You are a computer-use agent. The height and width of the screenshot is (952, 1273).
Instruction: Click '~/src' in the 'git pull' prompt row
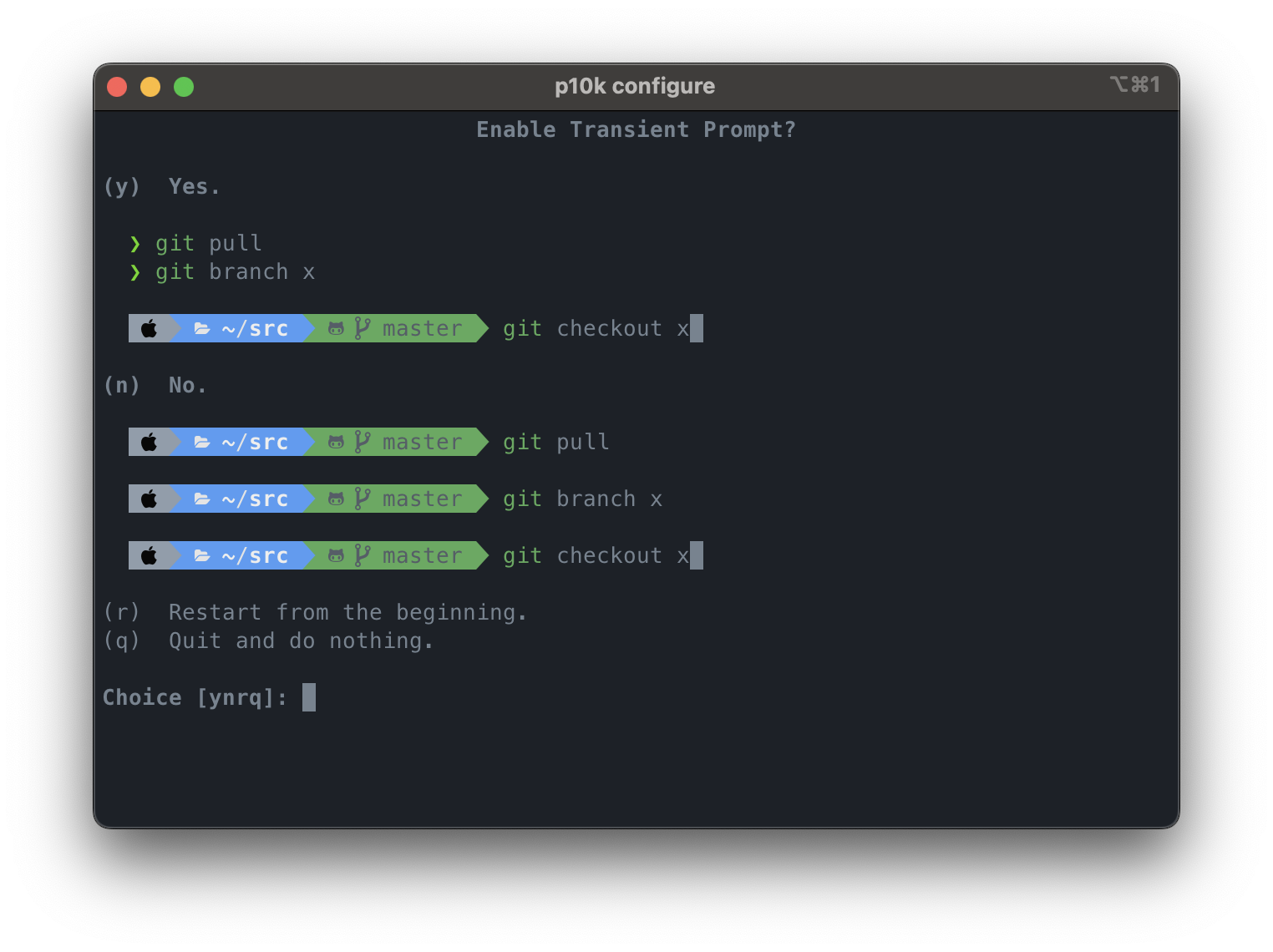[x=256, y=443]
